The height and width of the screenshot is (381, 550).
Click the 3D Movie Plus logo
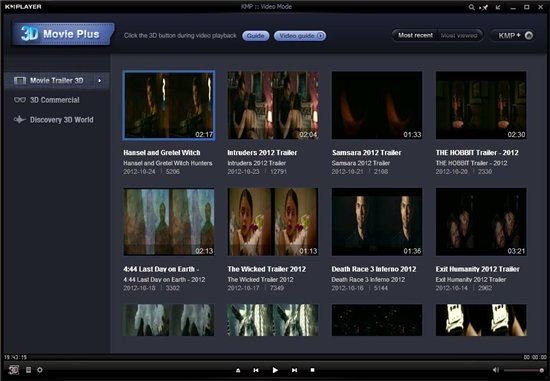pos(63,34)
